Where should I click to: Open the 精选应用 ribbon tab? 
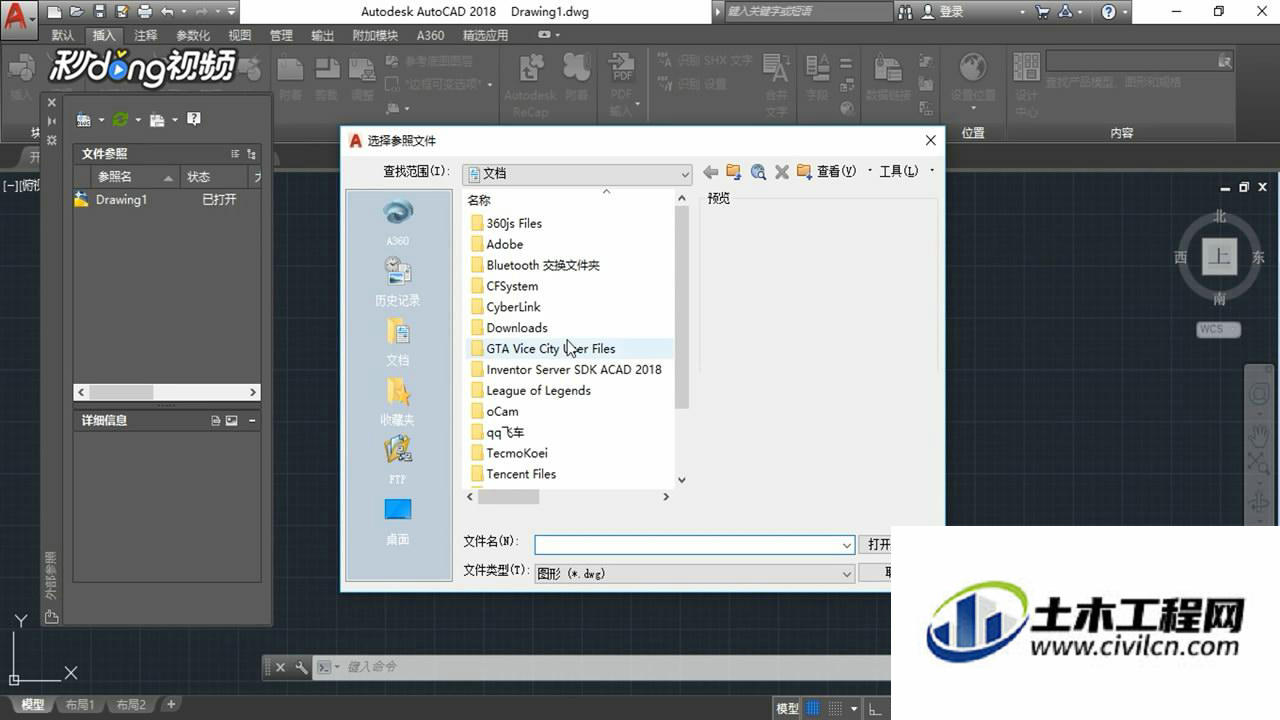point(485,35)
